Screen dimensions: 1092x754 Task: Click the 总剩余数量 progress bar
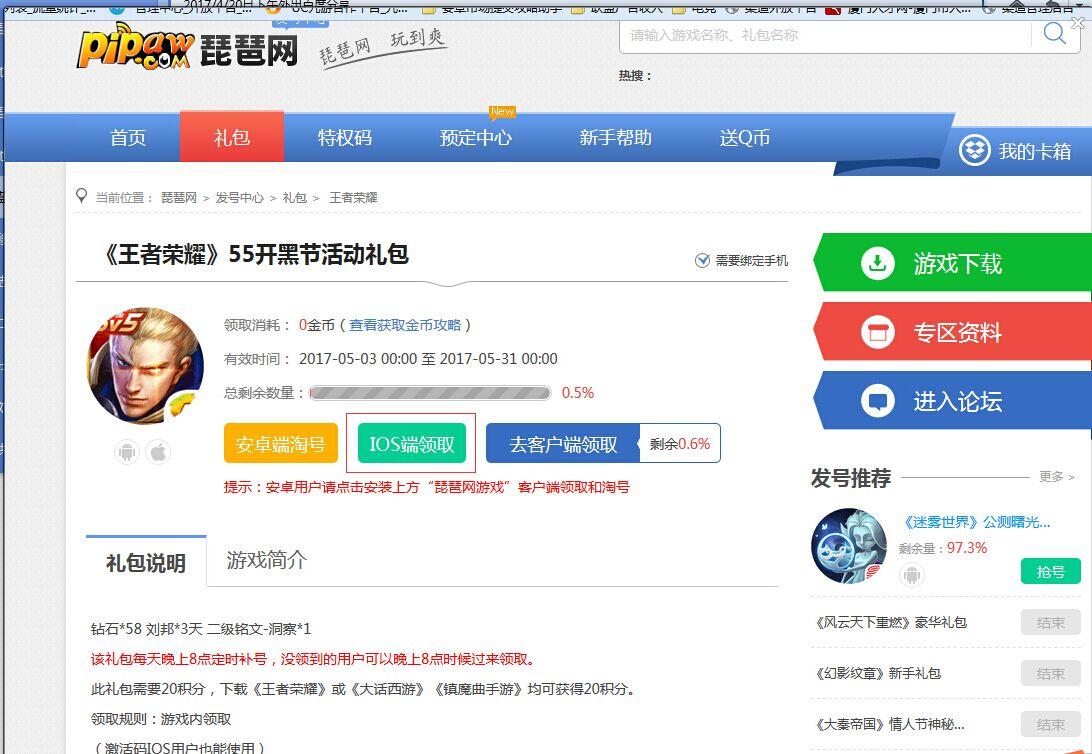point(431,393)
